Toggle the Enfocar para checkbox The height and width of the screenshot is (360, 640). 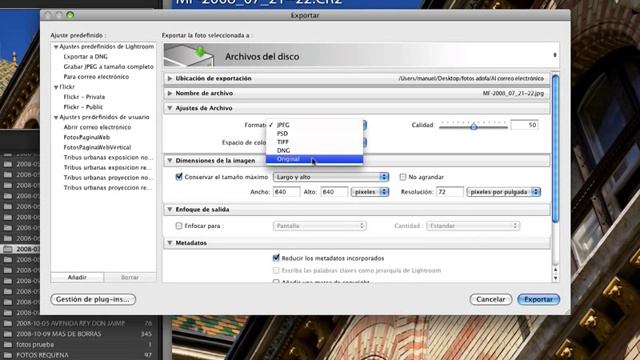179,226
